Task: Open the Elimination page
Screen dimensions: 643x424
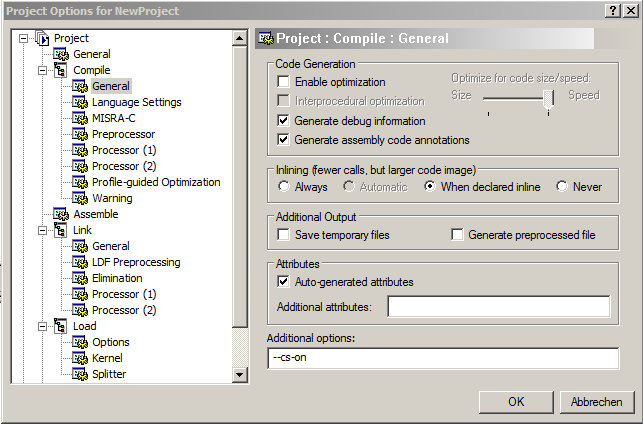Action: point(117,278)
